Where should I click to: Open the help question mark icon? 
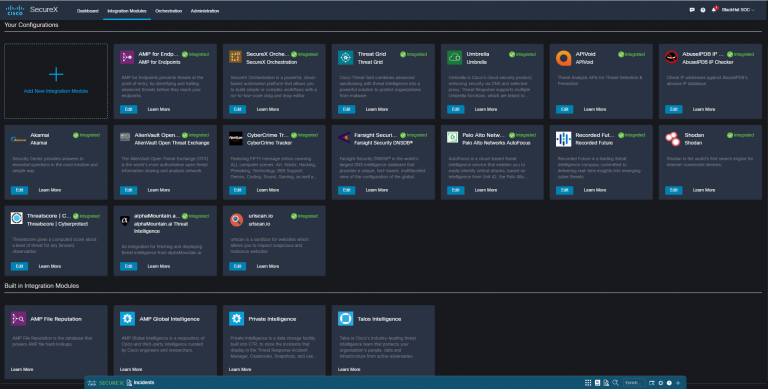[x=703, y=10]
